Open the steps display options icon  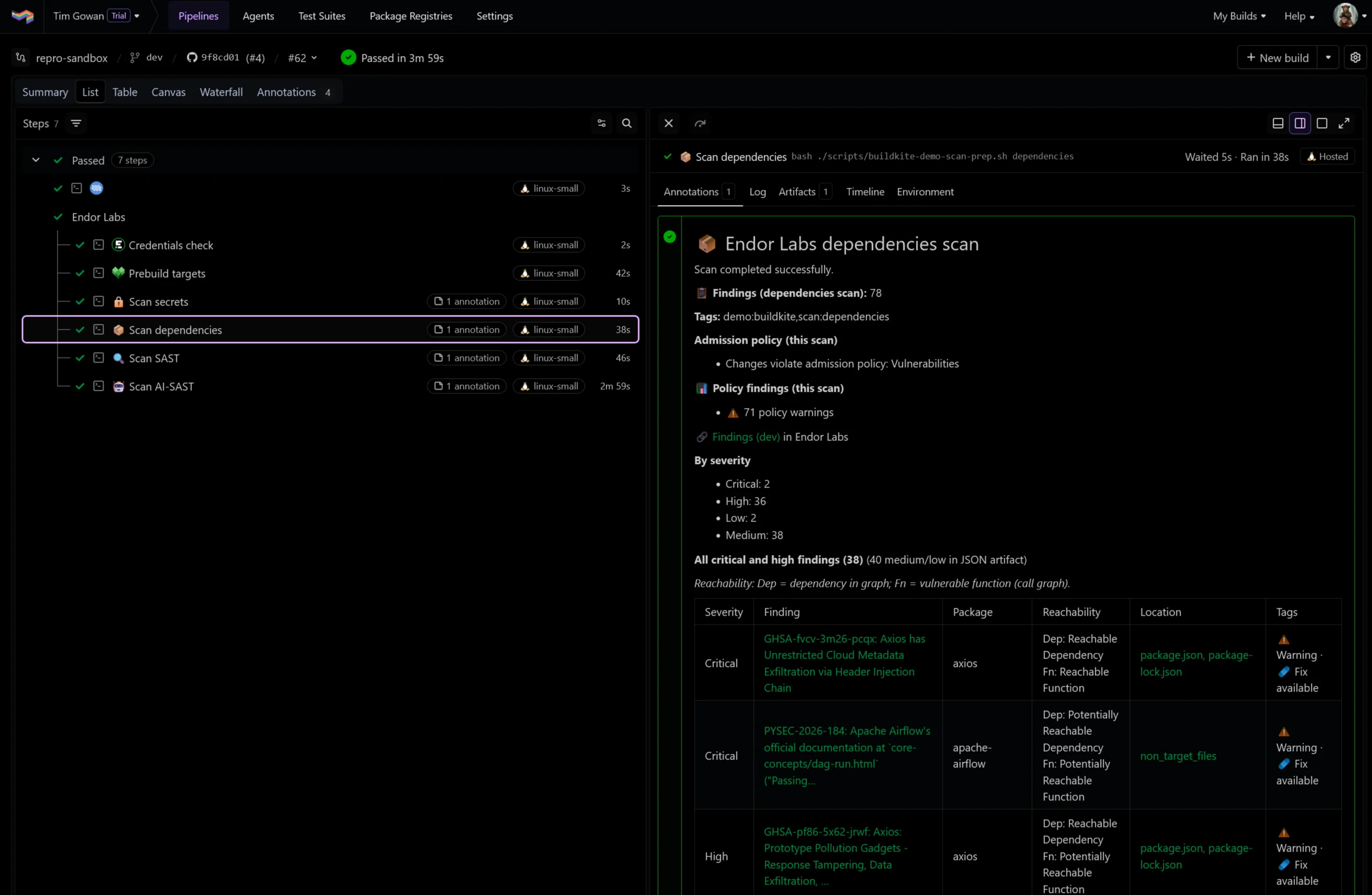pos(601,123)
